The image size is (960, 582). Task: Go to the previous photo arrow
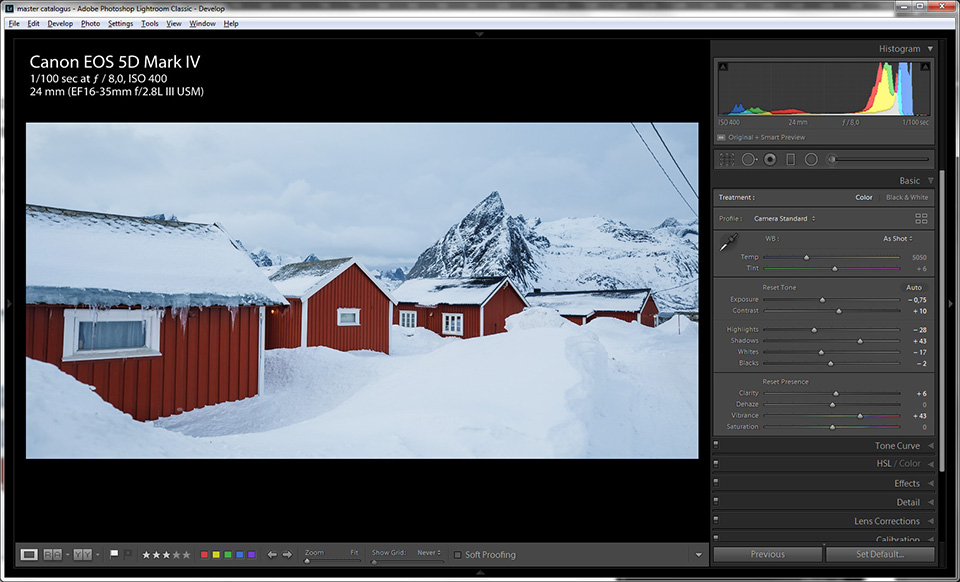272,554
